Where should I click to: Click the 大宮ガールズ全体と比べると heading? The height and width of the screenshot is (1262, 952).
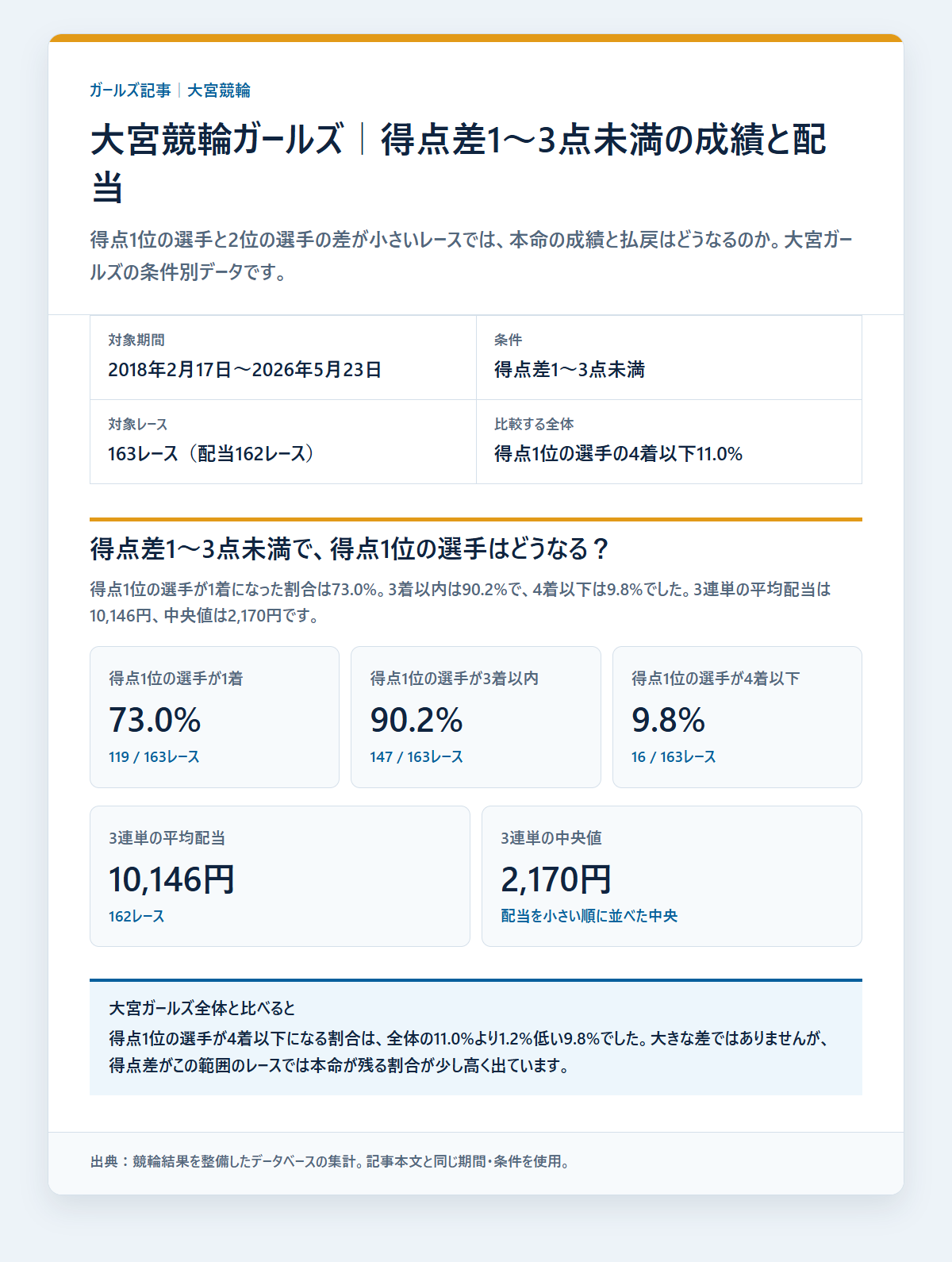click(x=202, y=1008)
